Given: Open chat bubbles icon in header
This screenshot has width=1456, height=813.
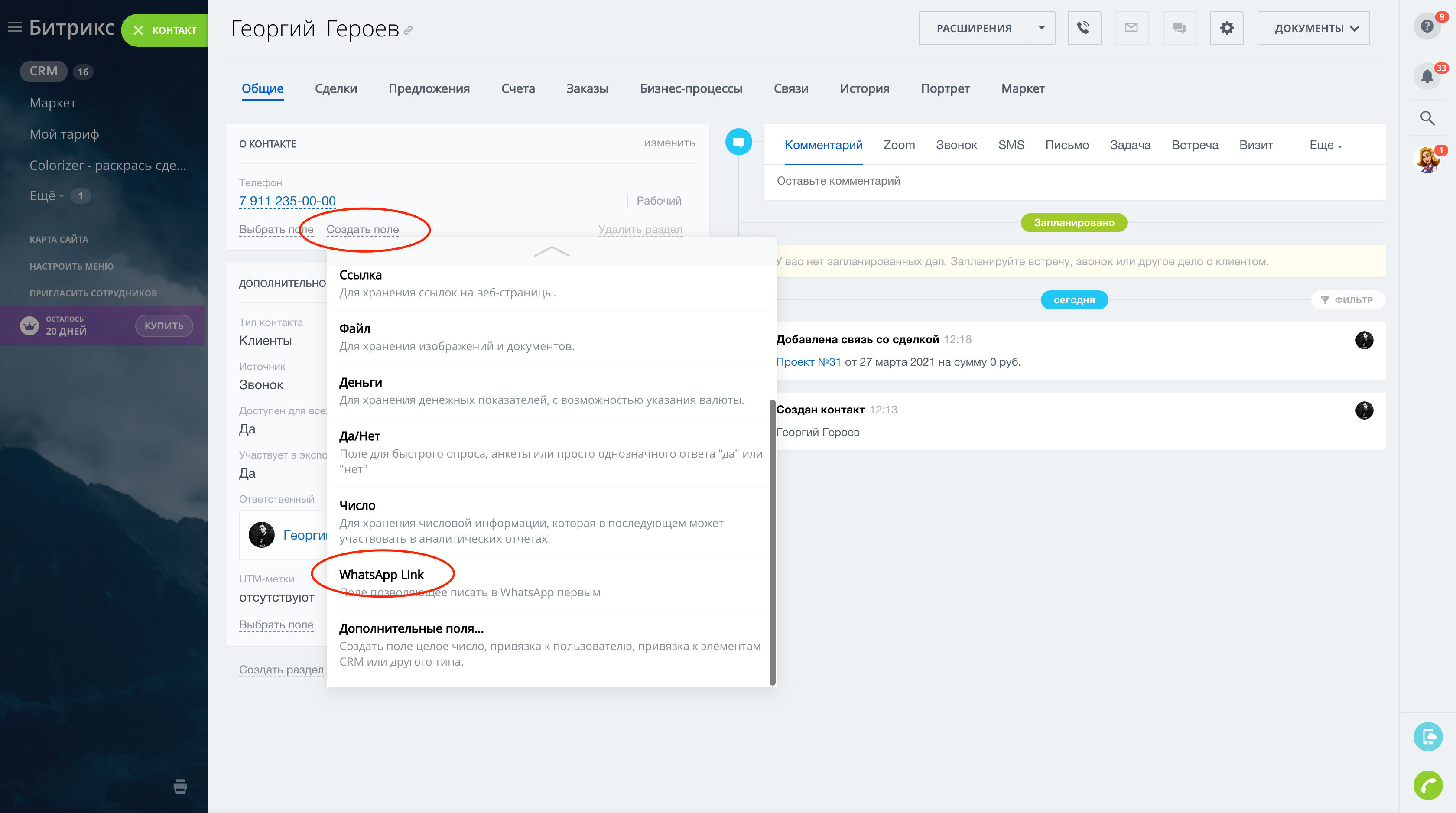Looking at the screenshot, I should click(x=1179, y=28).
